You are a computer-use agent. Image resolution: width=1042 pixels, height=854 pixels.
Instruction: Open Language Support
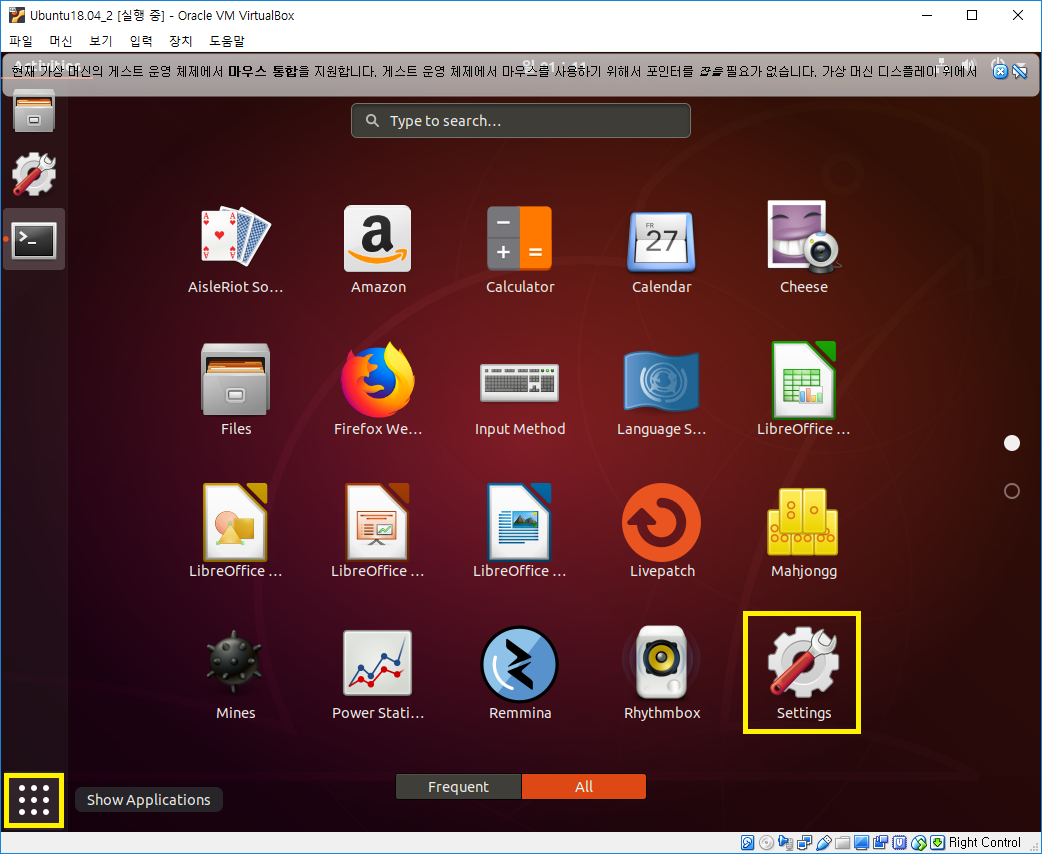[661, 392]
